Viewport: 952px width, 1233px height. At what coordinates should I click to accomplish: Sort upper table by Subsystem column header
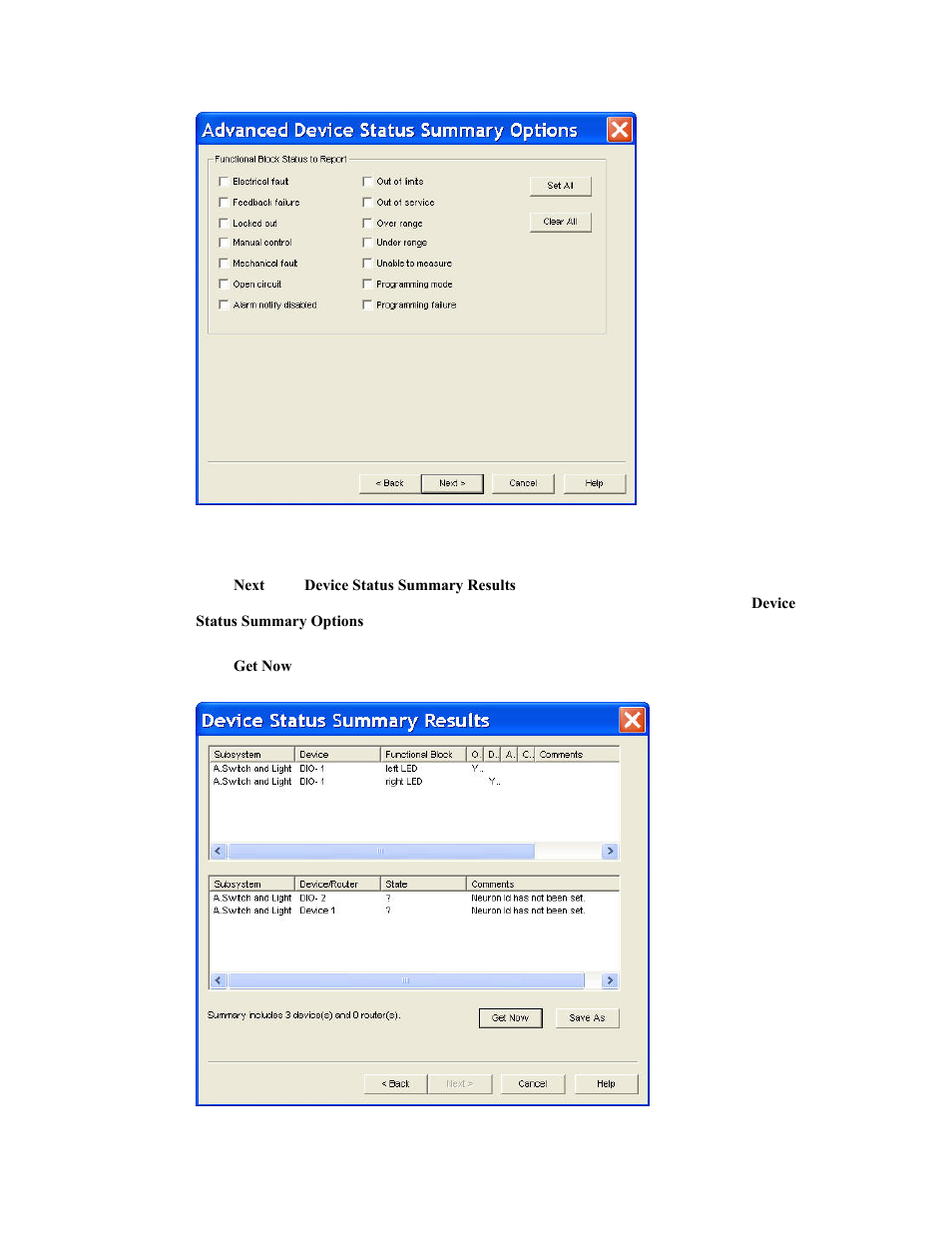coord(251,755)
